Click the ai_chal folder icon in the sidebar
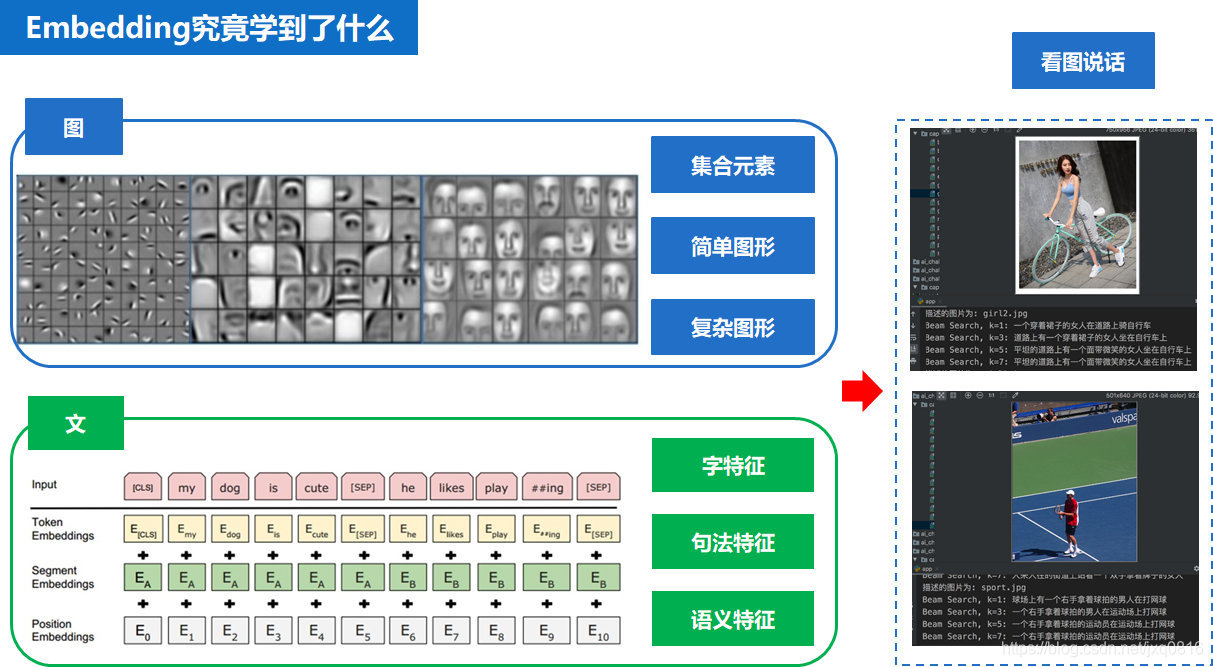The height and width of the screenshot is (667, 1213). (917, 262)
